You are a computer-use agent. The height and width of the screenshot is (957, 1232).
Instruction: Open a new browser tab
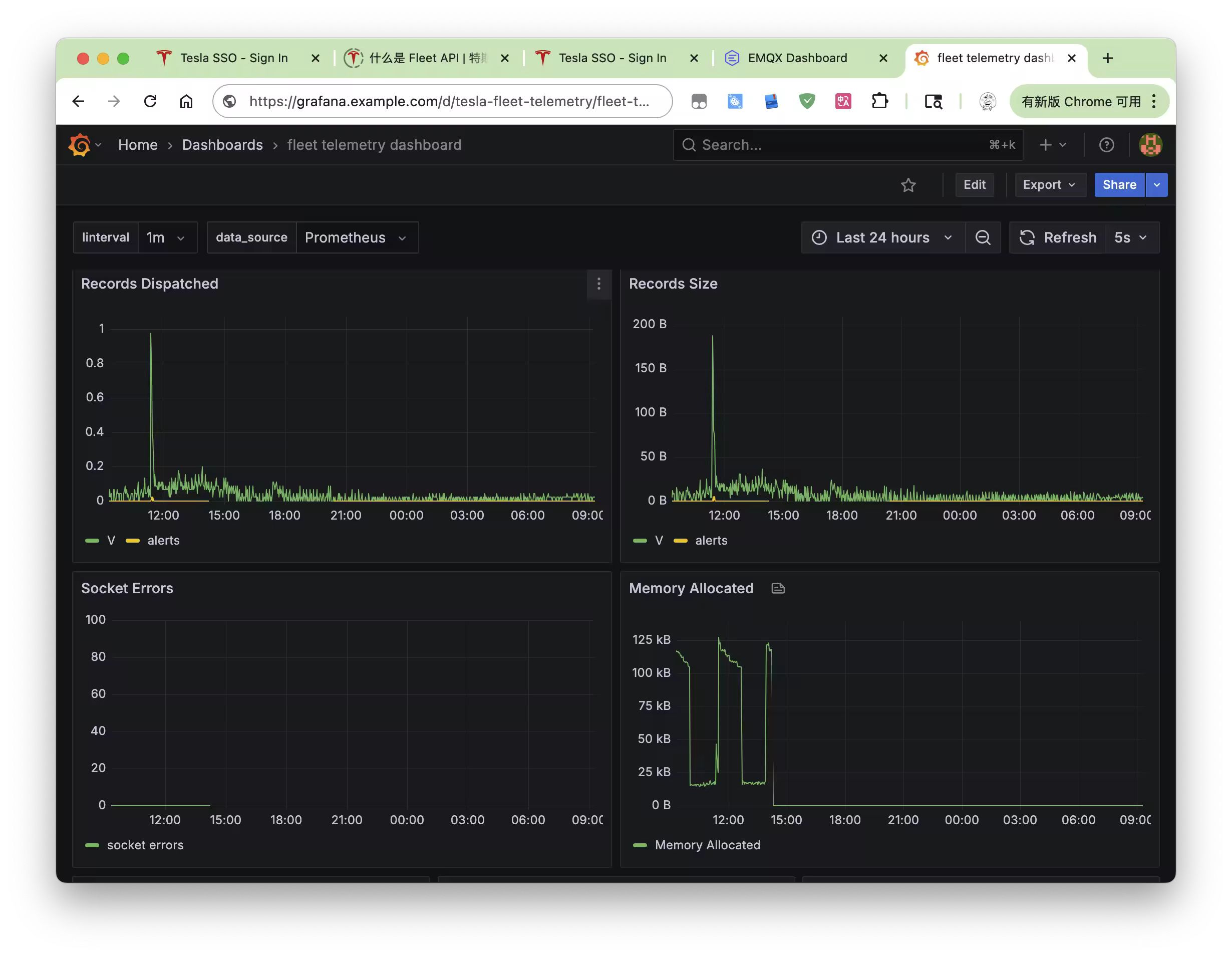coord(1108,58)
